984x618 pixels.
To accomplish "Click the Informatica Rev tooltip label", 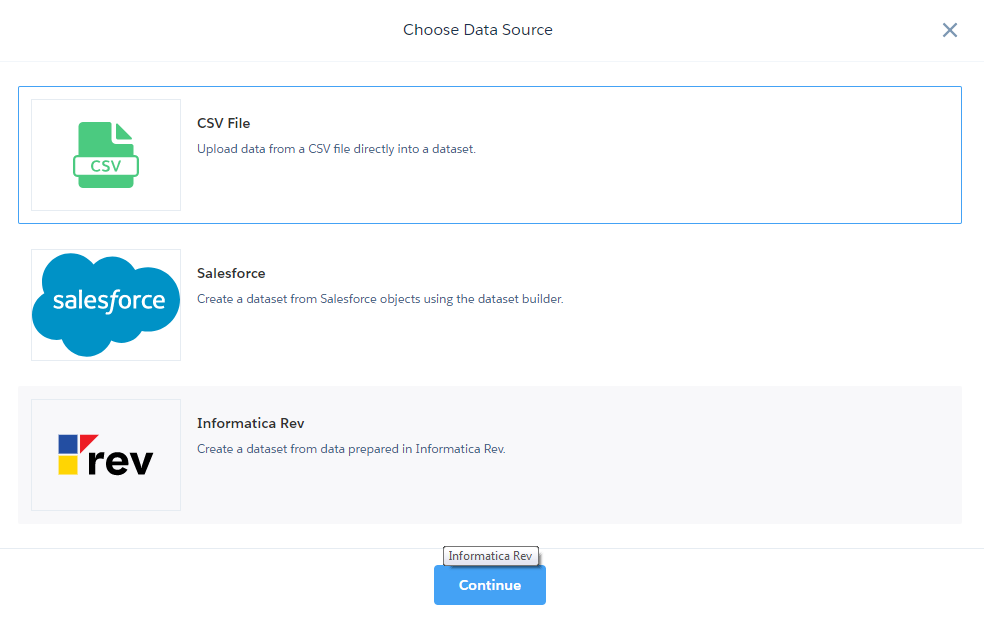I will click(491, 556).
